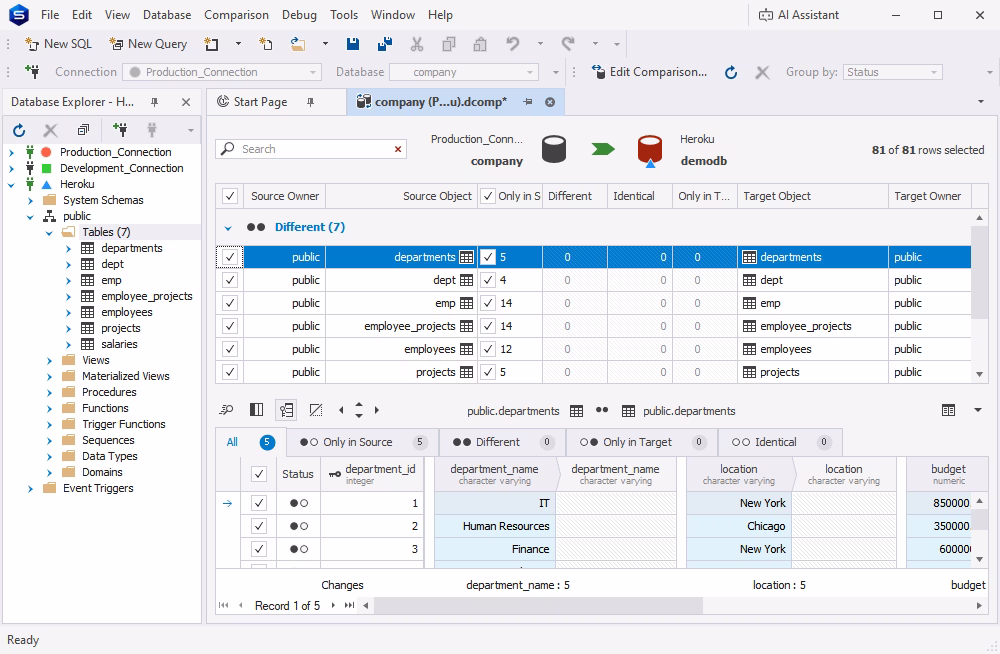This screenshot has height=654, width=1000.
Task: Expand the departments table node
Action: tap(68, 249)
